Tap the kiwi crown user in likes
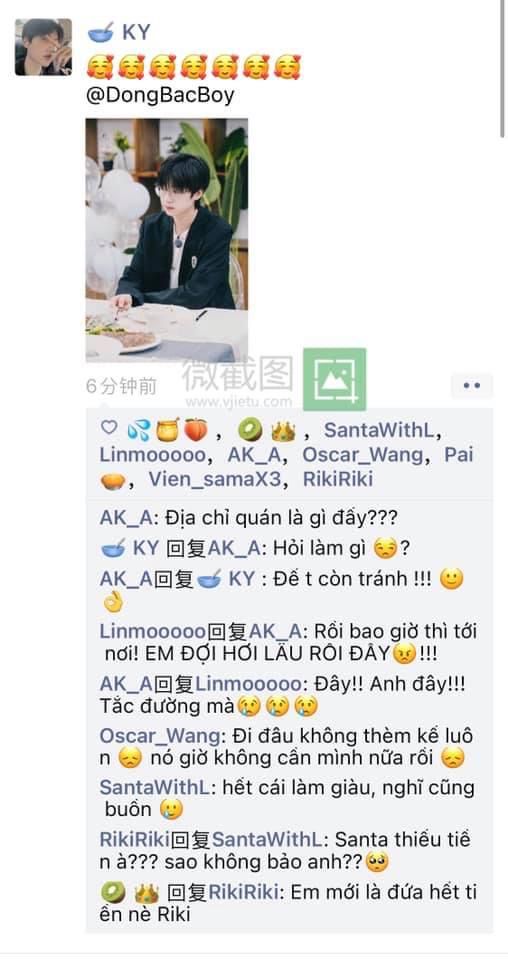Image resolution: width=508 pixels, height=960 pixels. 266,431
